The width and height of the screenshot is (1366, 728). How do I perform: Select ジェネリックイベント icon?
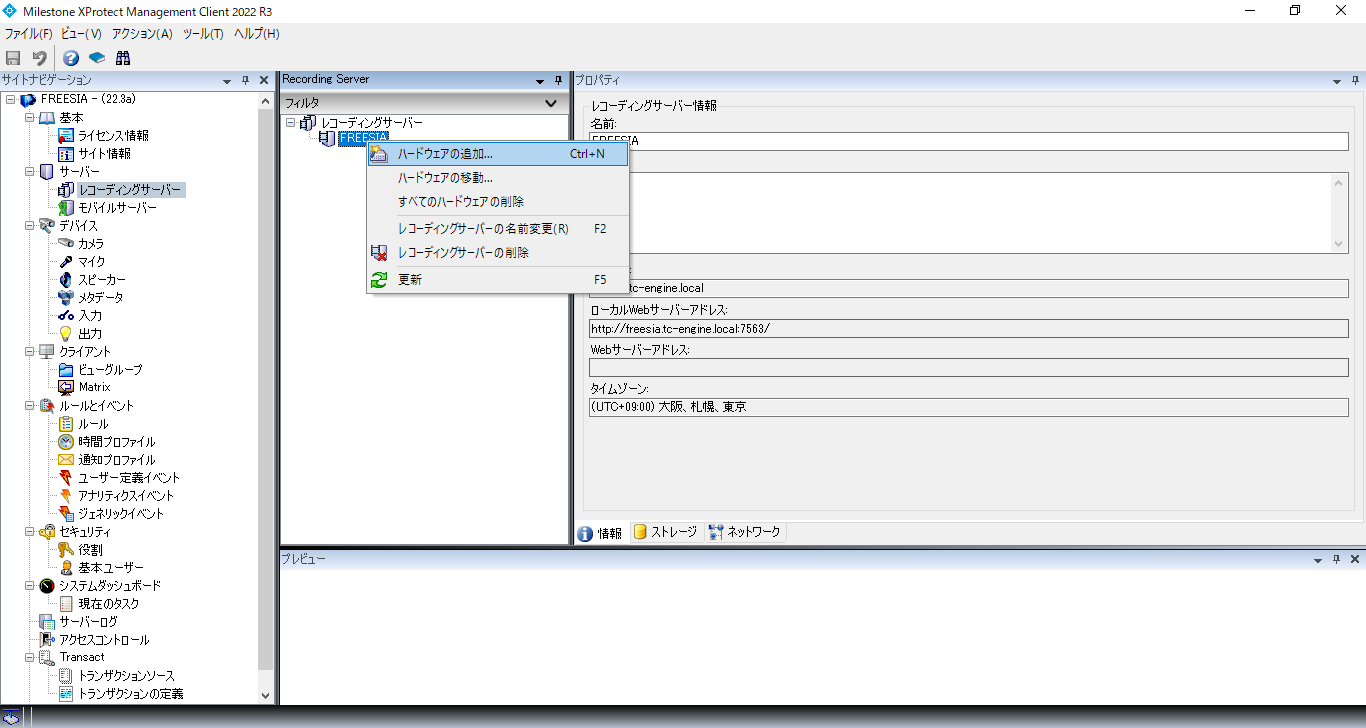[66, 514]
